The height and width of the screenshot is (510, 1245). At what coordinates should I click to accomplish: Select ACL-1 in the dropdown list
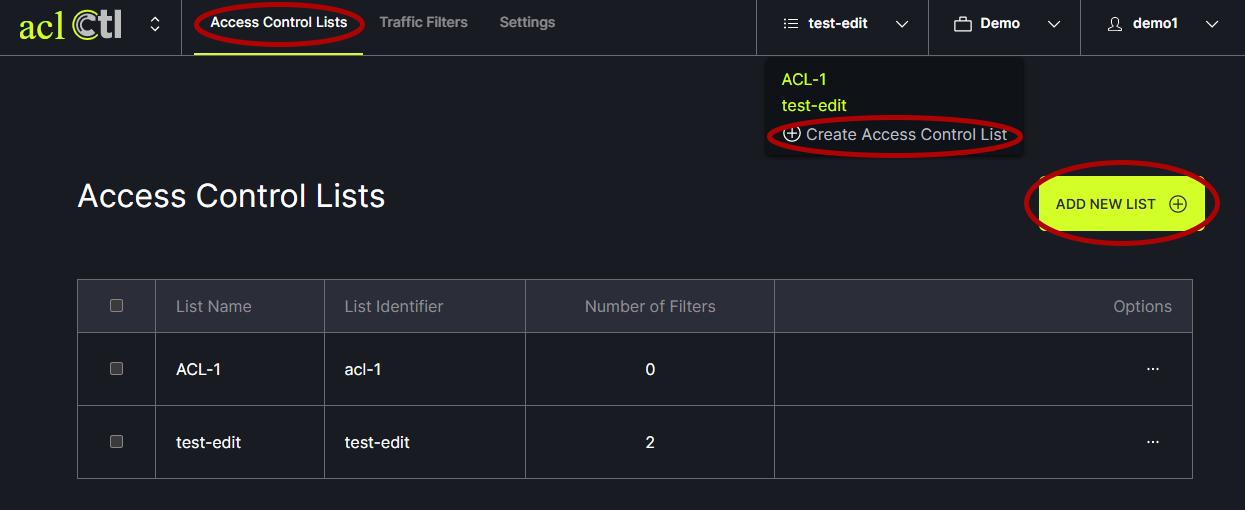click(804, 80)
